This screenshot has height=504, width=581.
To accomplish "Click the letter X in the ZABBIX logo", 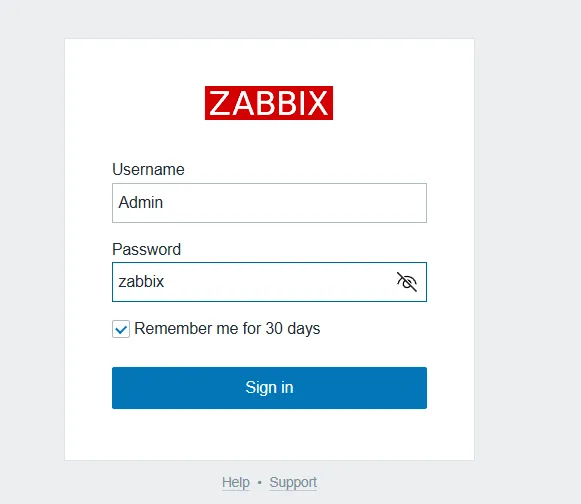I will 317,103.
